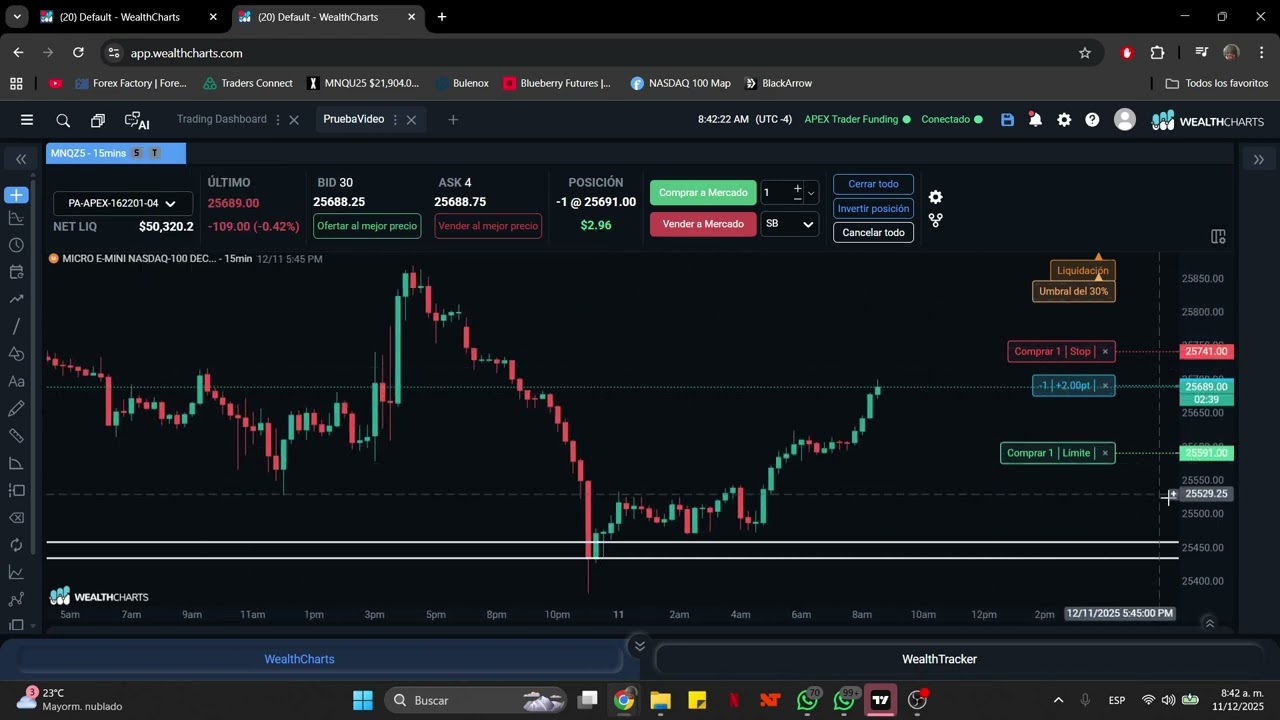Click Invertir posición button
This screenshot has height=720, width=1280.
tap(873, 208)
